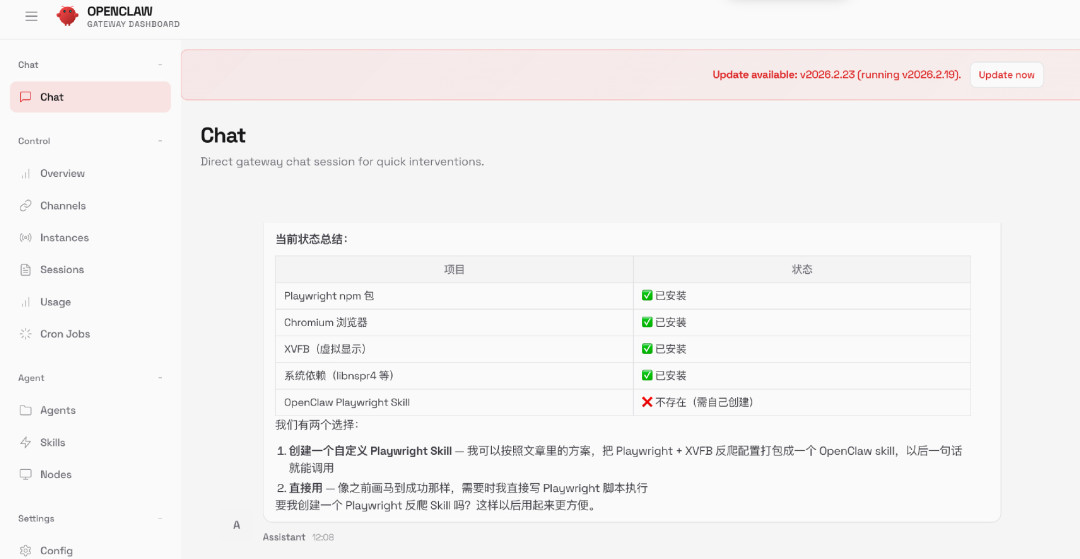The width and height of the screenshot is (1080, 559).
Task: Open the Sessions page
Action: (x=90, y=270)
